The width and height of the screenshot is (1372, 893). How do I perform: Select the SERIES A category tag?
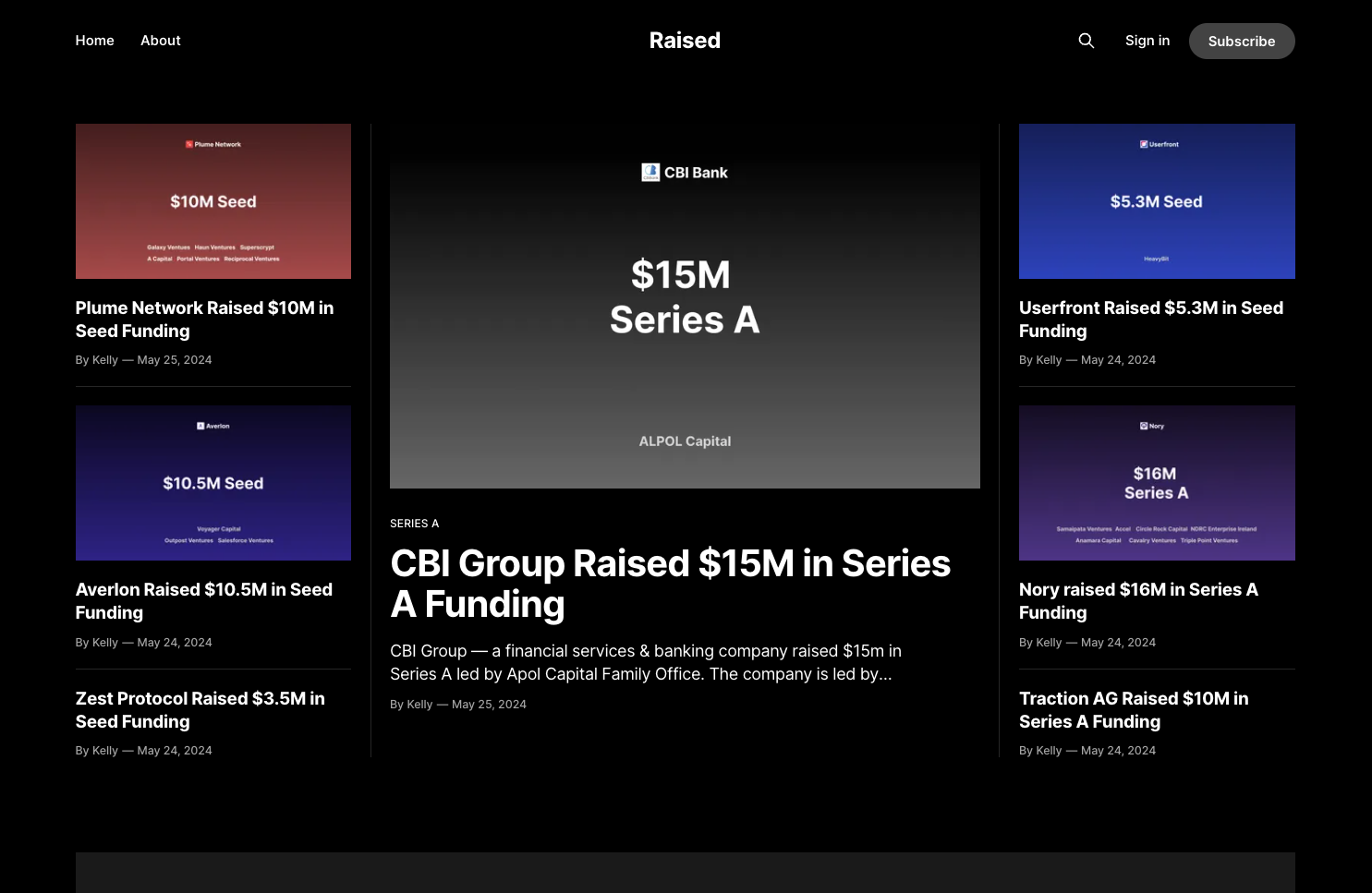414,524
